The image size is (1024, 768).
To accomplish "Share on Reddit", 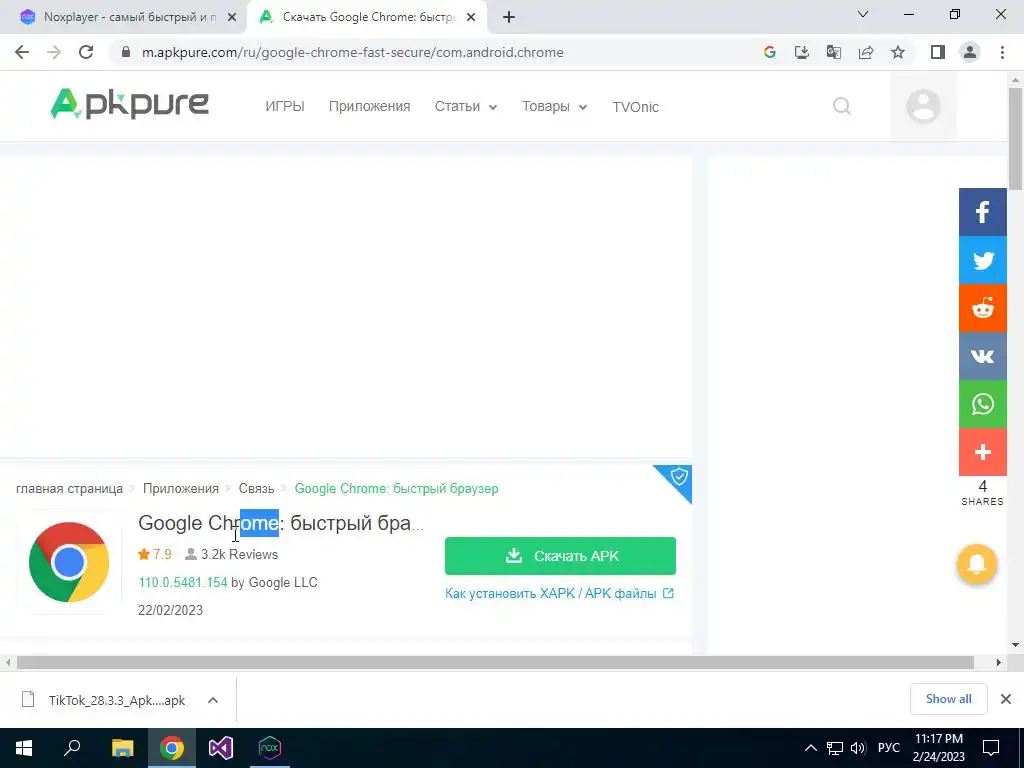I will 982,308.
